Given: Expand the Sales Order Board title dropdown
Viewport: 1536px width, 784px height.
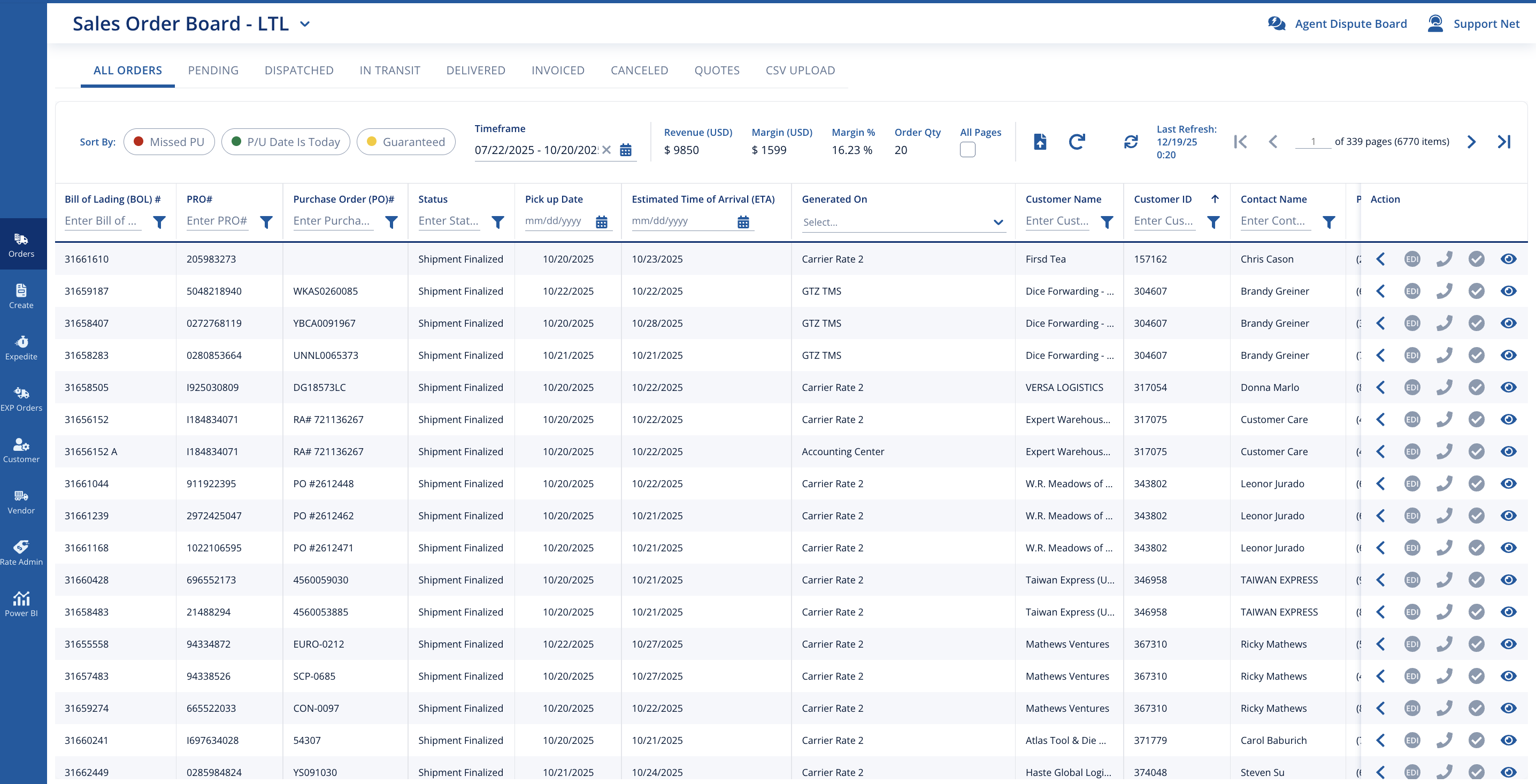Looking at the screenshot, I should (305, 25).
